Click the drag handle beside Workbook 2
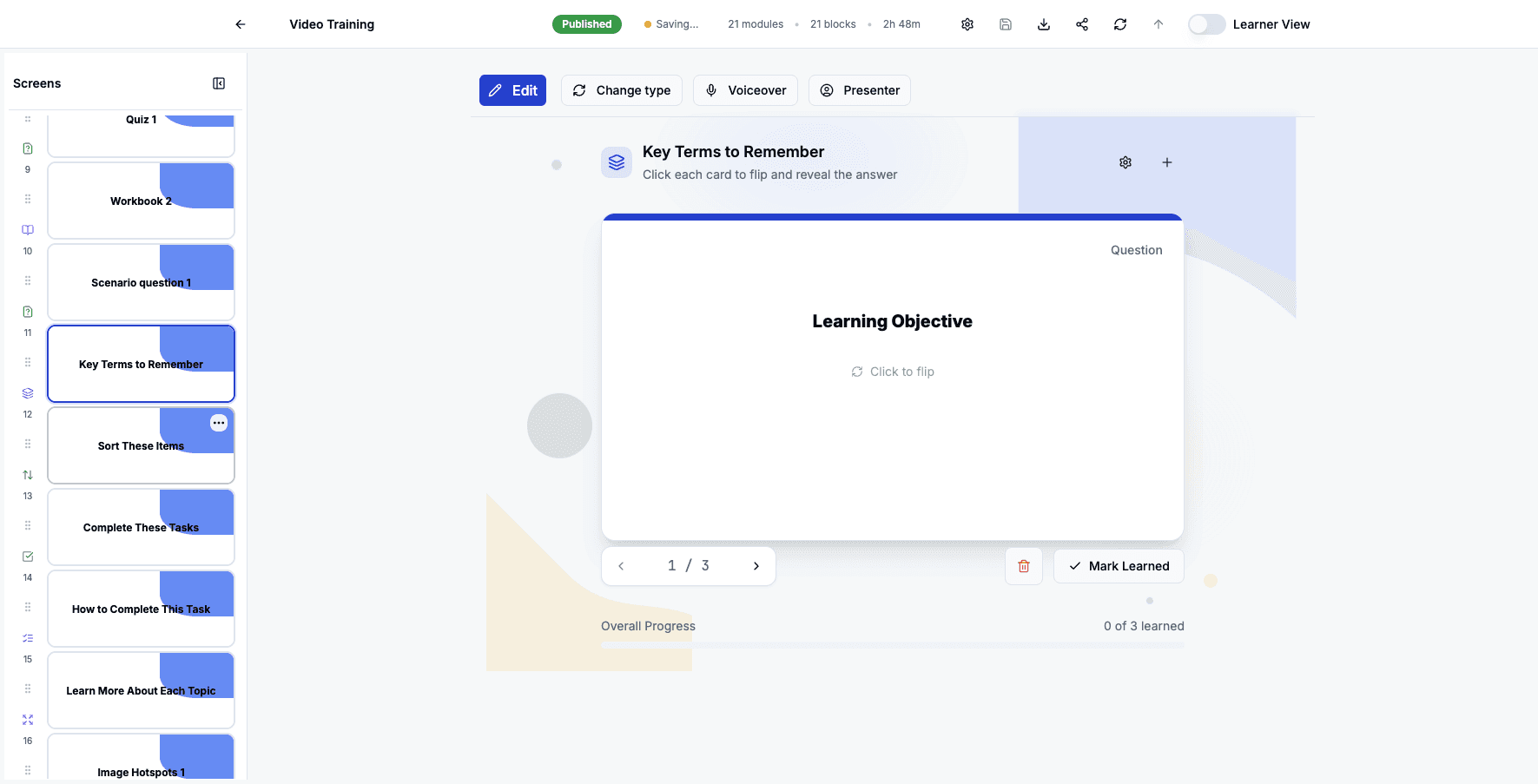Screen dimensions: 1538x784 pos(28,199)
